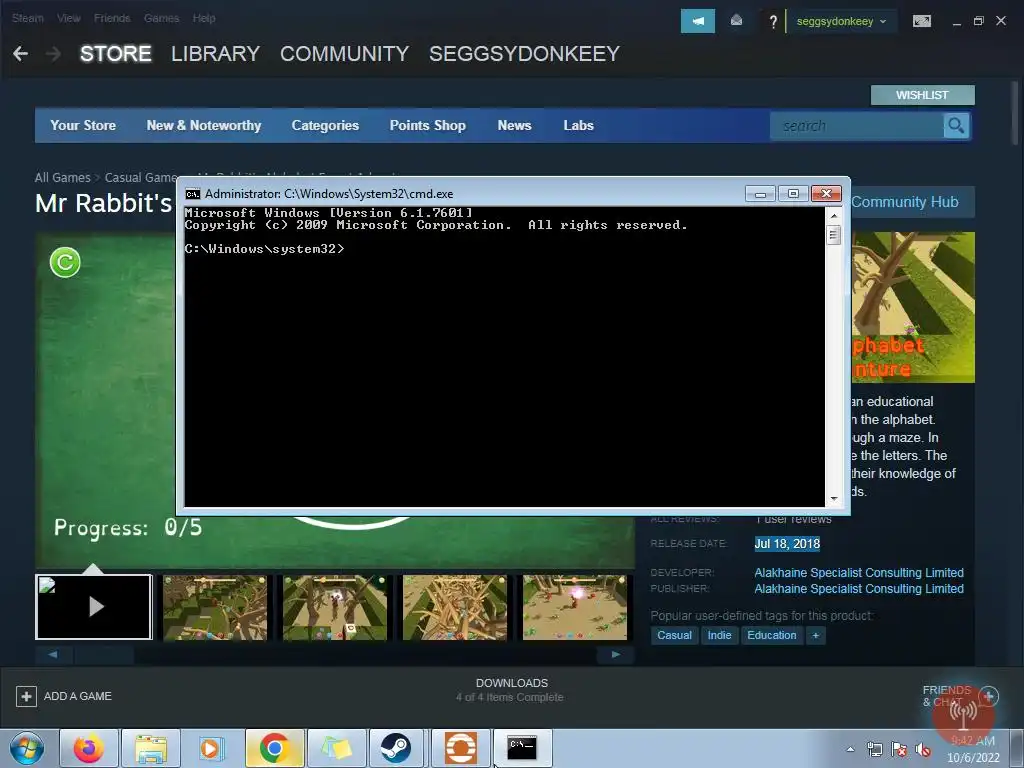Open Google Chrome from the taskbar
1024x768 pixels.
click(x=274, y=748)
